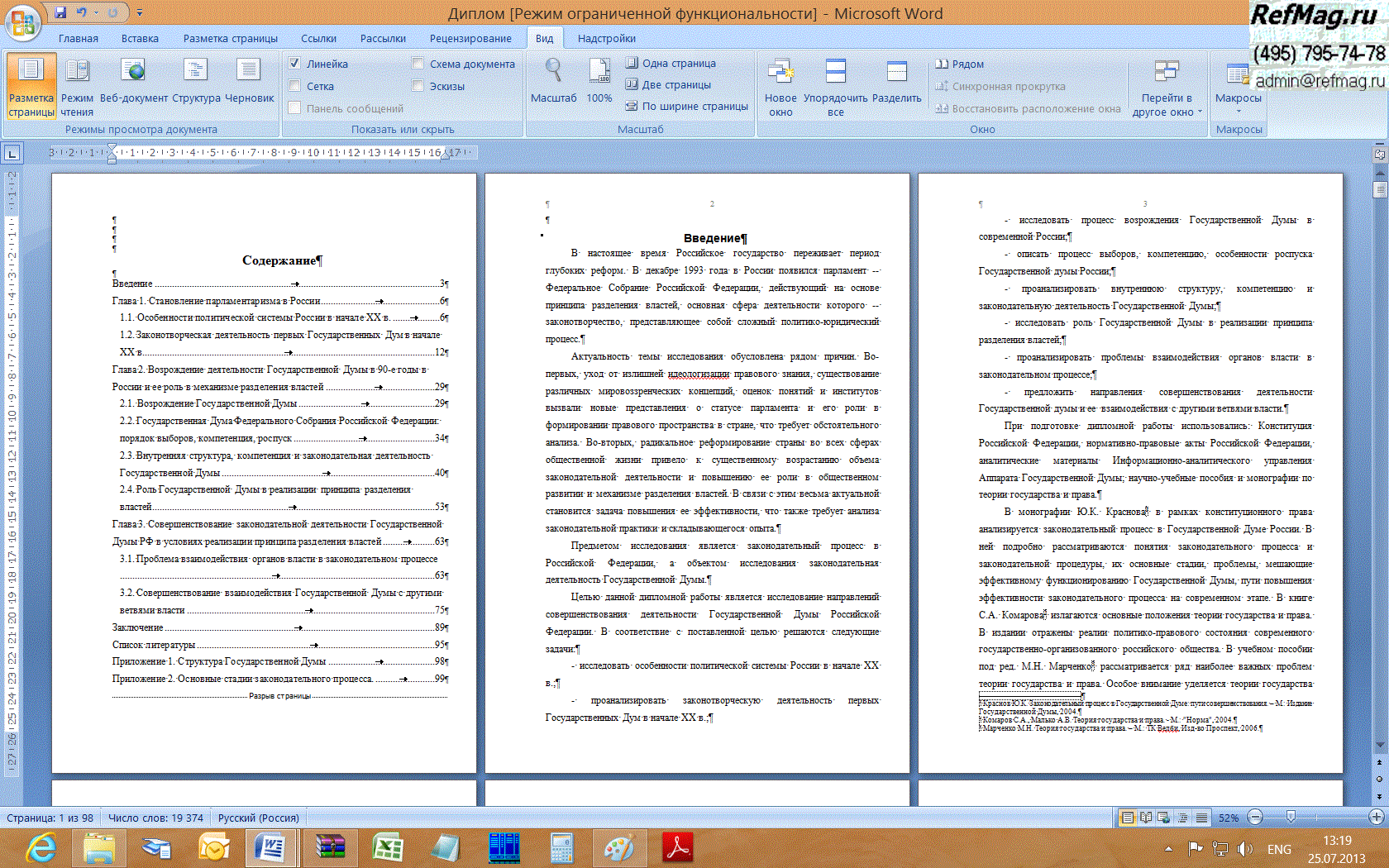The height and width of the screenshot is (868, 1389).
Task: Open the Zoom (Масштаб) dialog
Action: pos(553,82)
